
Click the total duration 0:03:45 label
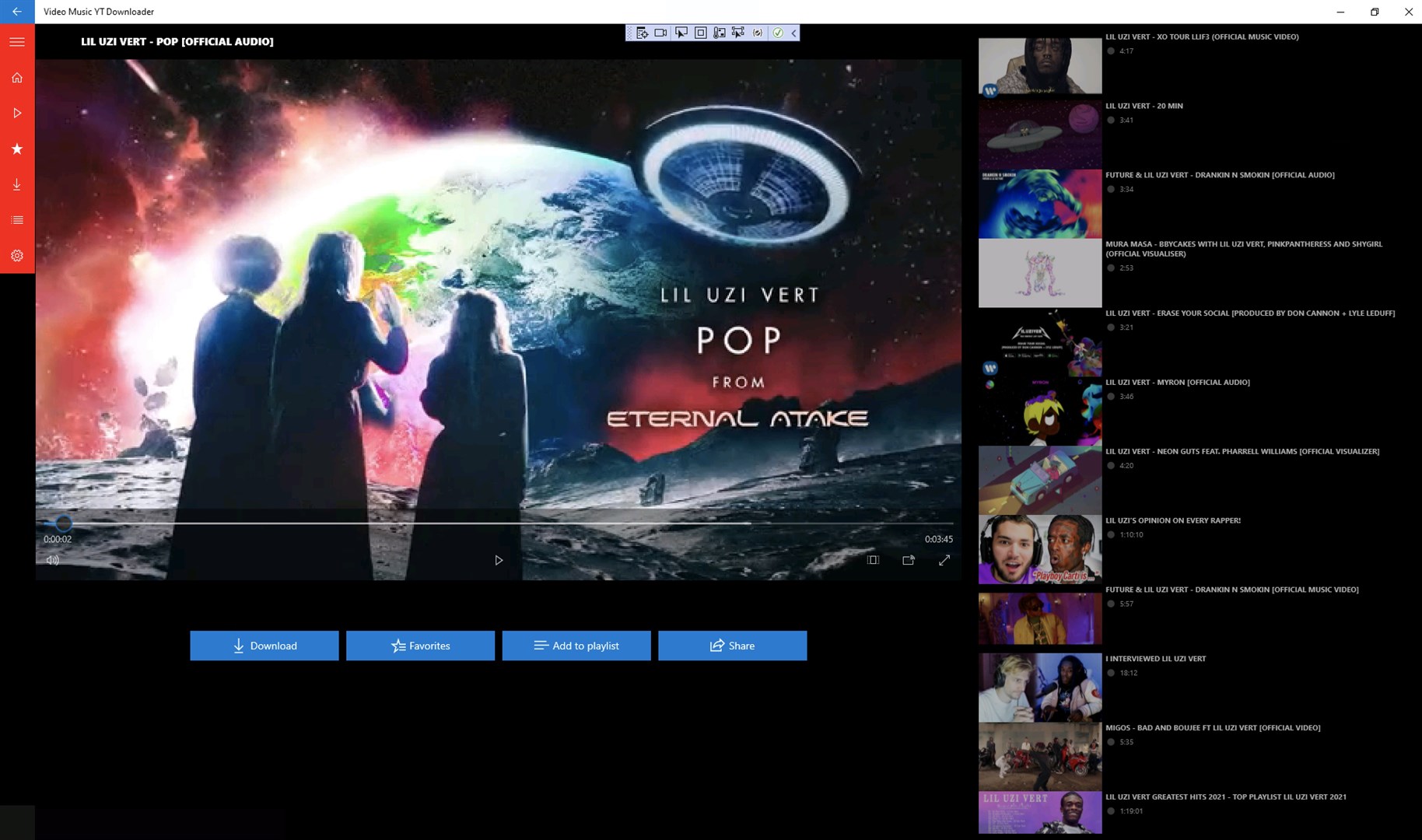(939, 539)
